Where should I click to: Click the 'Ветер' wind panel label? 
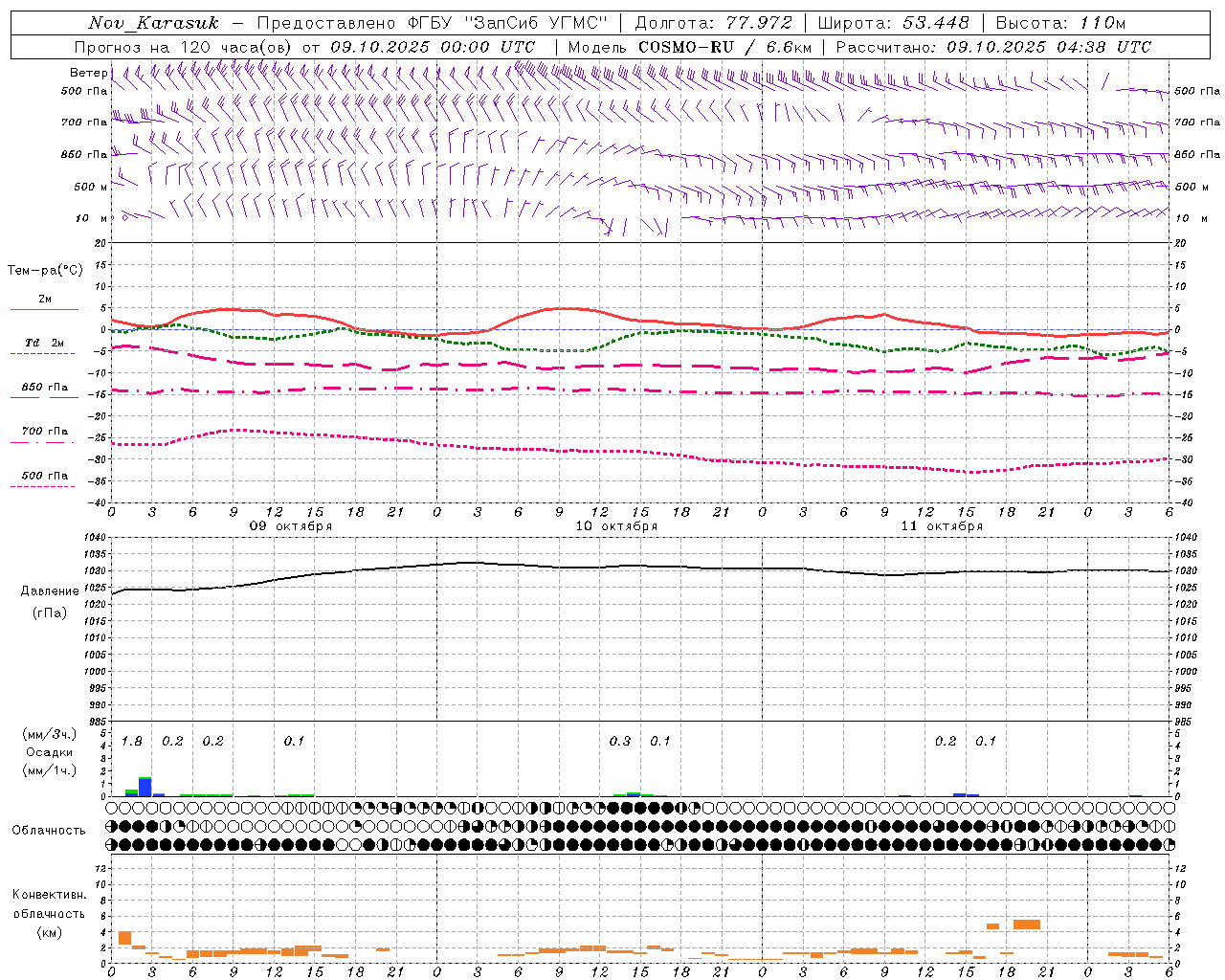(88, 73)
